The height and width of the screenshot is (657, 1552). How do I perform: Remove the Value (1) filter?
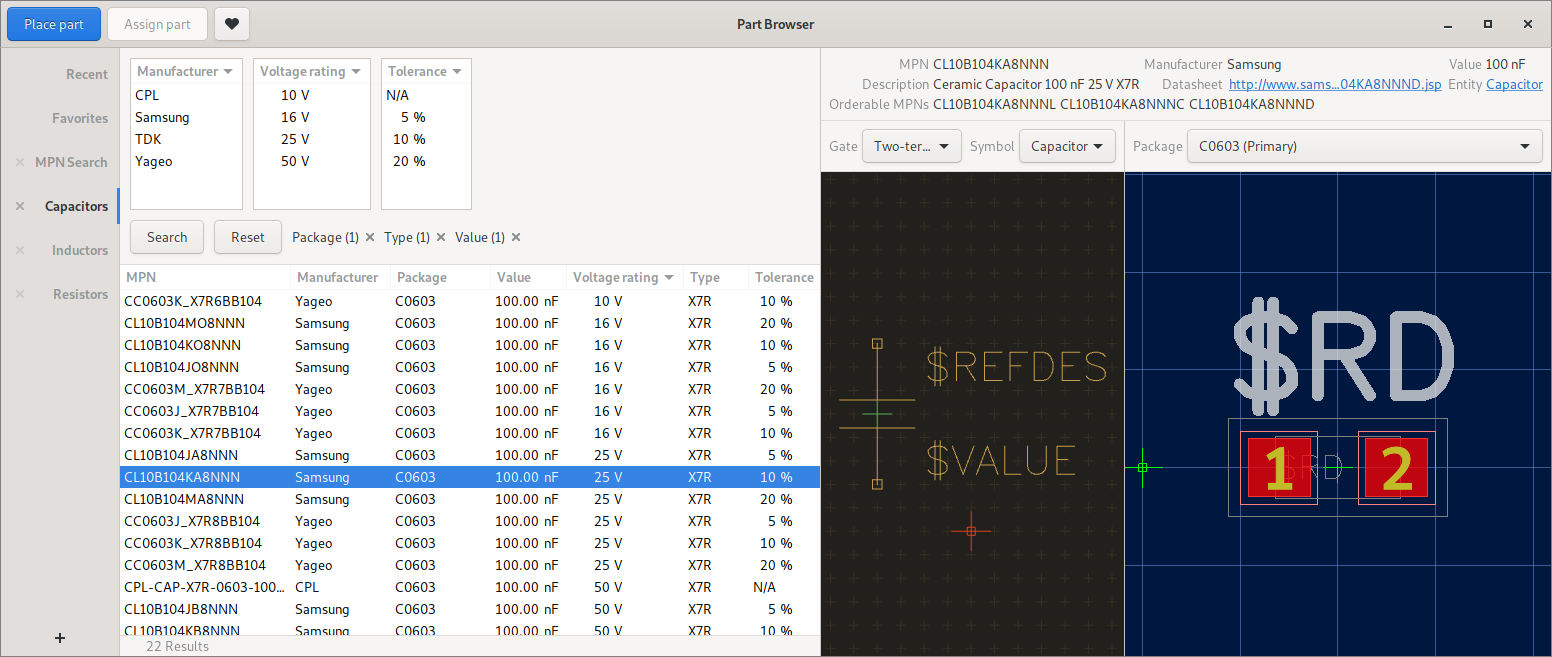[x=516, y=237]
